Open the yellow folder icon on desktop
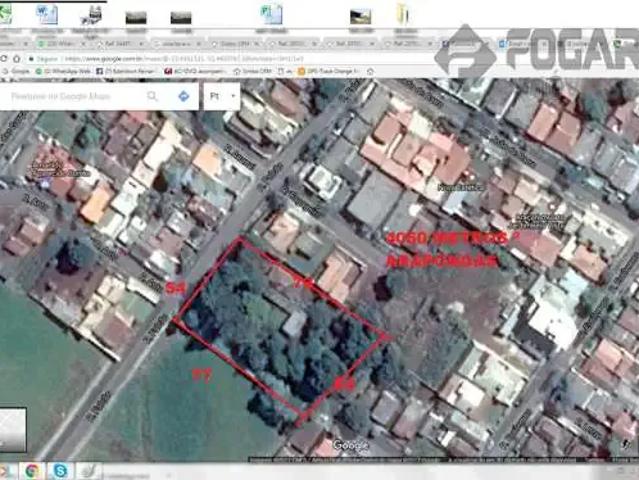The image size is (639, 480). tap(402, 14)
